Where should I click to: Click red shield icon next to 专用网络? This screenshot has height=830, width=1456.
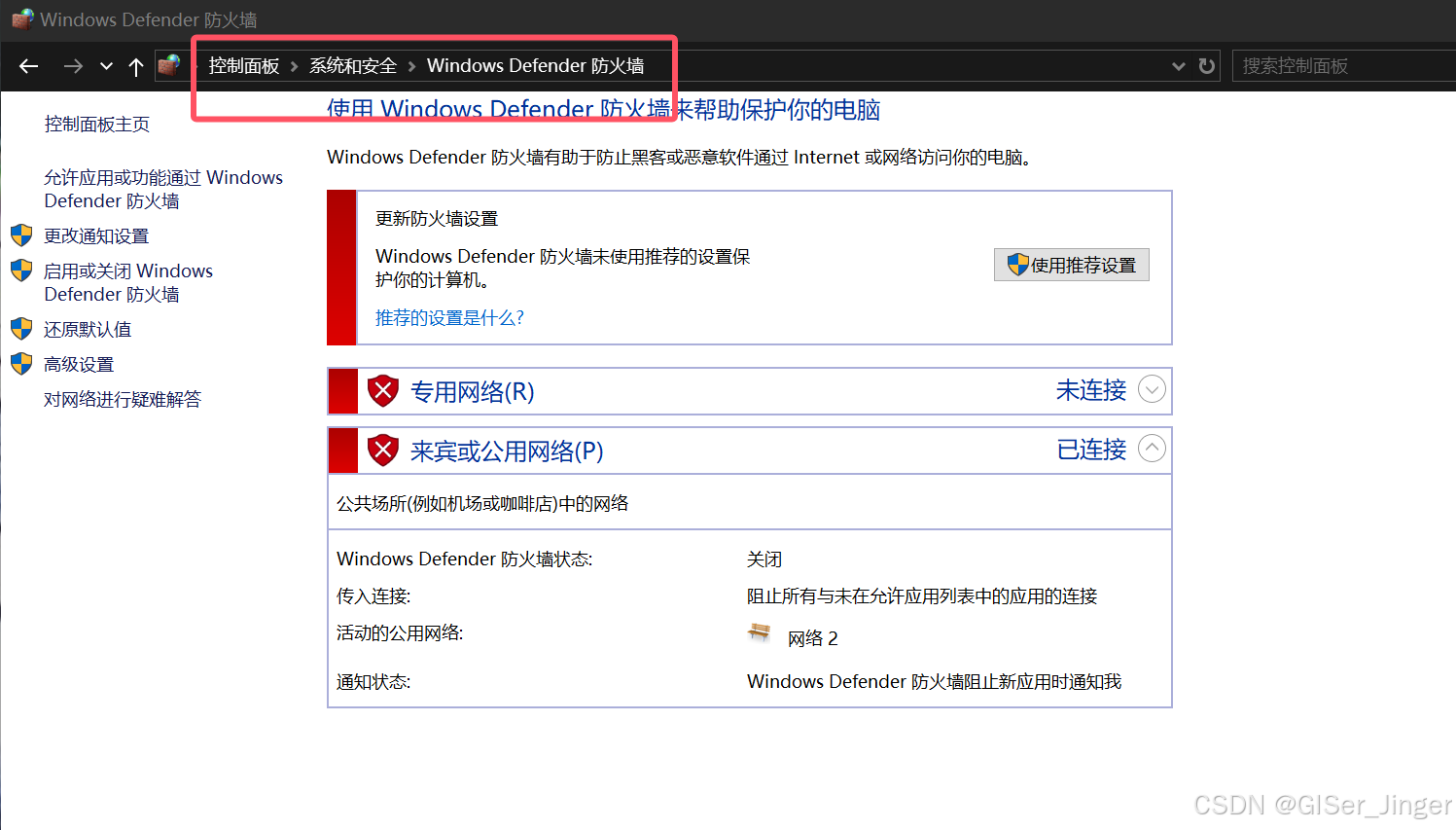pos(383,391)
